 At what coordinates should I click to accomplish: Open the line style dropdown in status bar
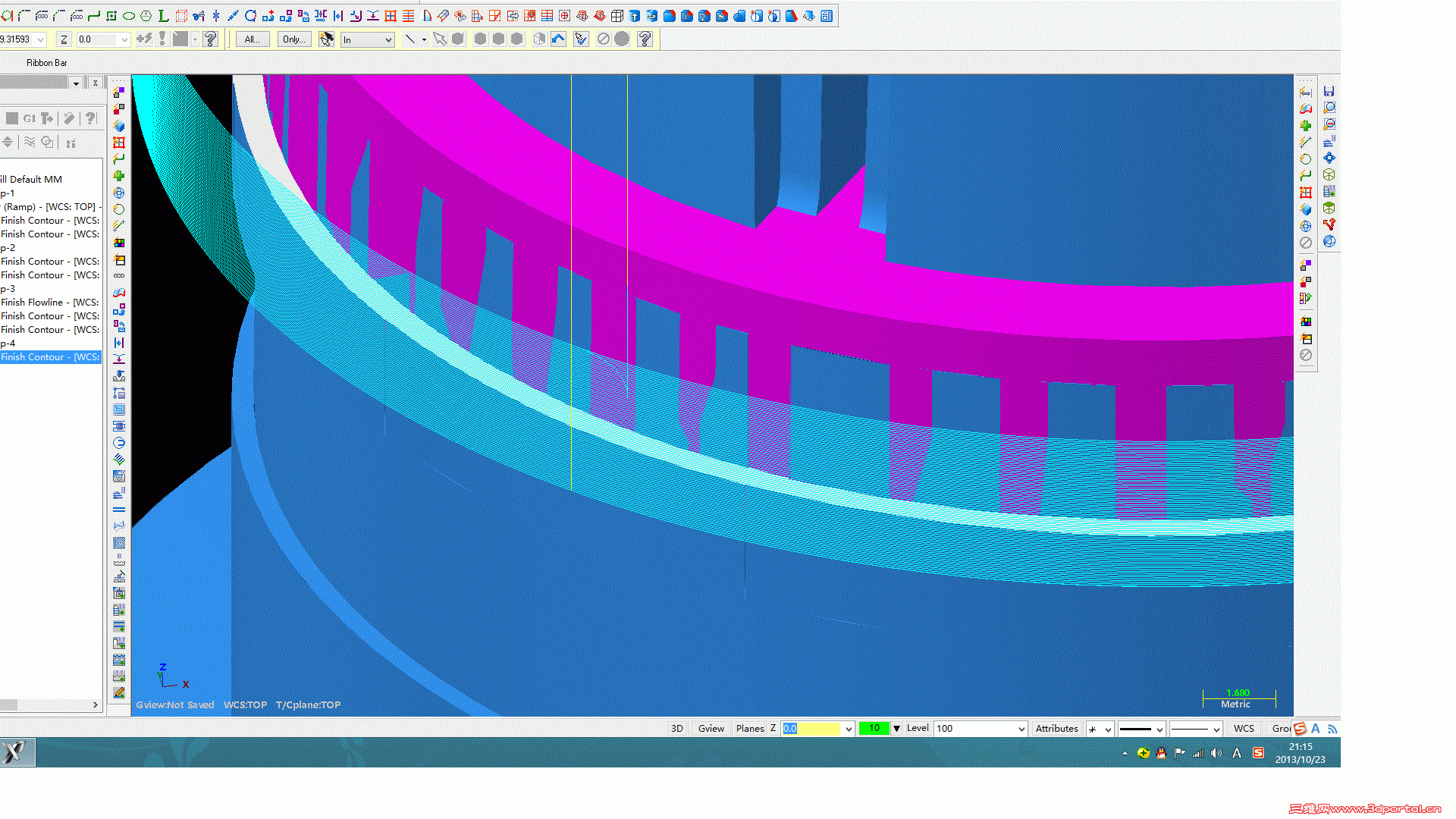click(x=1142, y=729)
